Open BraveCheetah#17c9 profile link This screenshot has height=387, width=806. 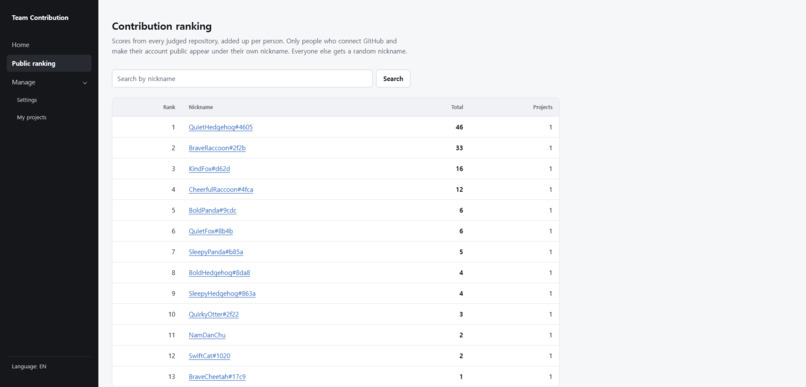pyautogui.click(x=217, y=377)
